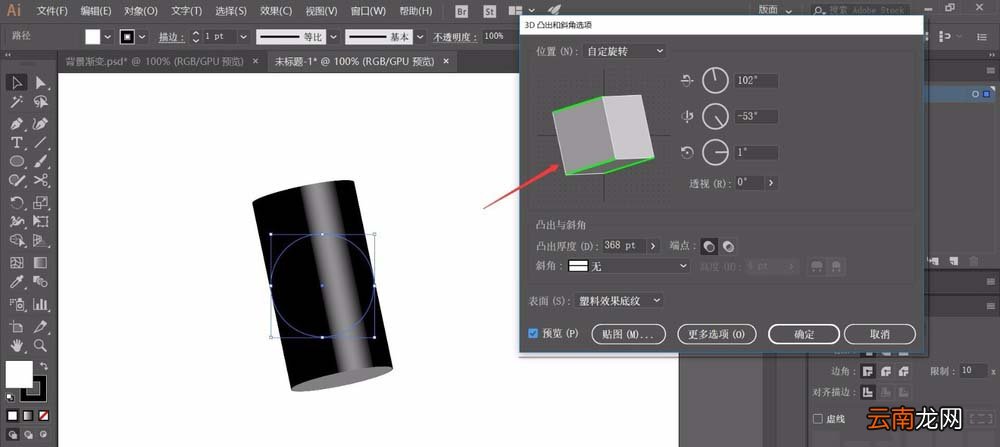Turn cap off for hollow appearance
The image size is (1000, 447).
pyautogui.click(x=728, y=246)
